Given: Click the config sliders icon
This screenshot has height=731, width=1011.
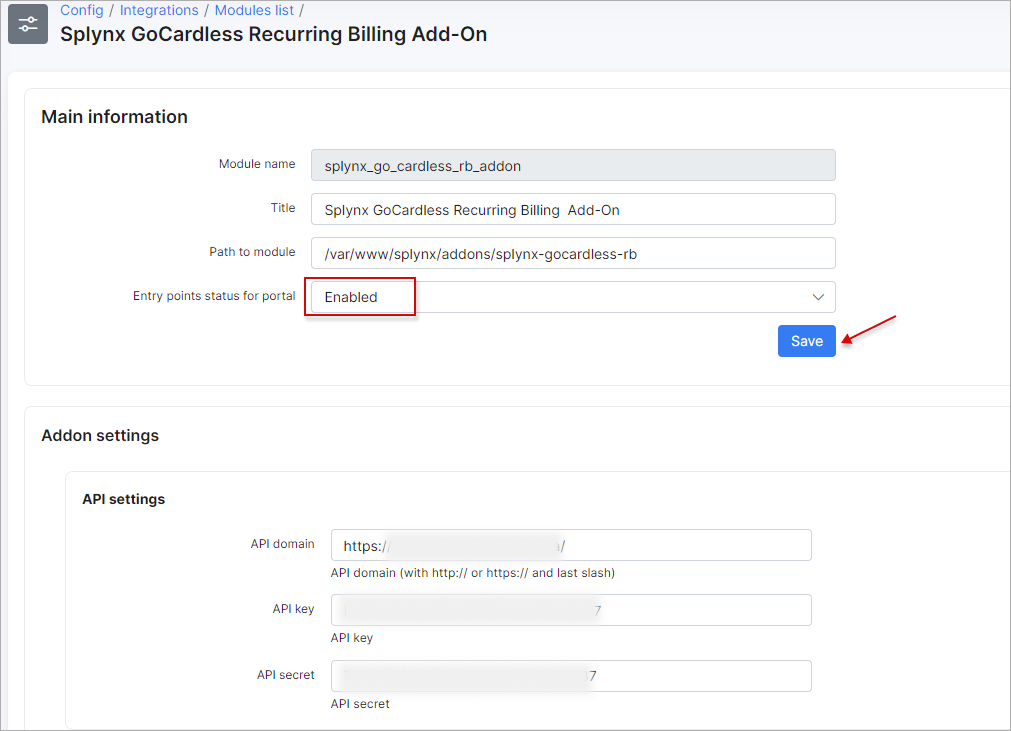Looking at the screenshot, I should (28, 23).
